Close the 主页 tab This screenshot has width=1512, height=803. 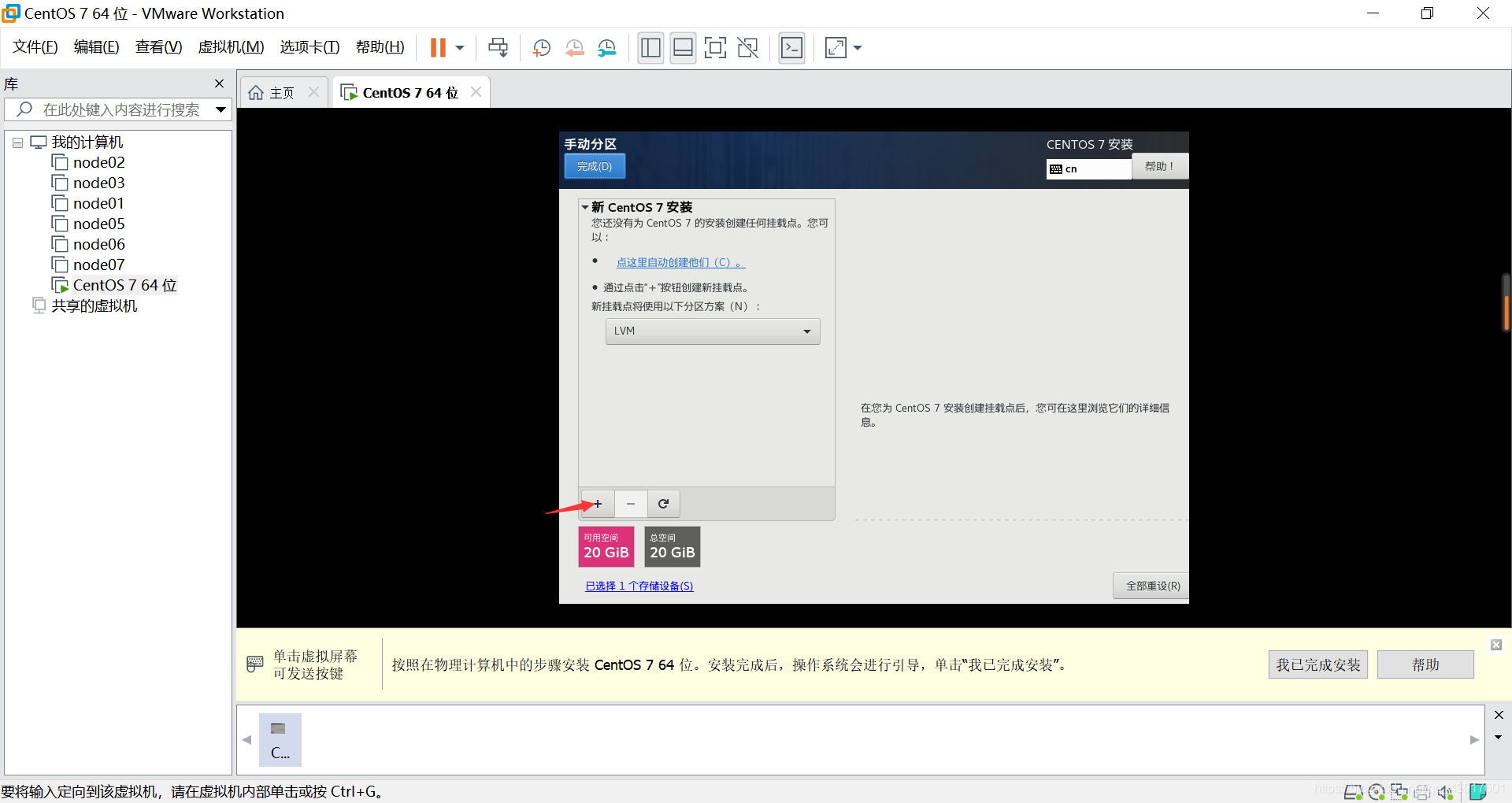click(313, 92)
